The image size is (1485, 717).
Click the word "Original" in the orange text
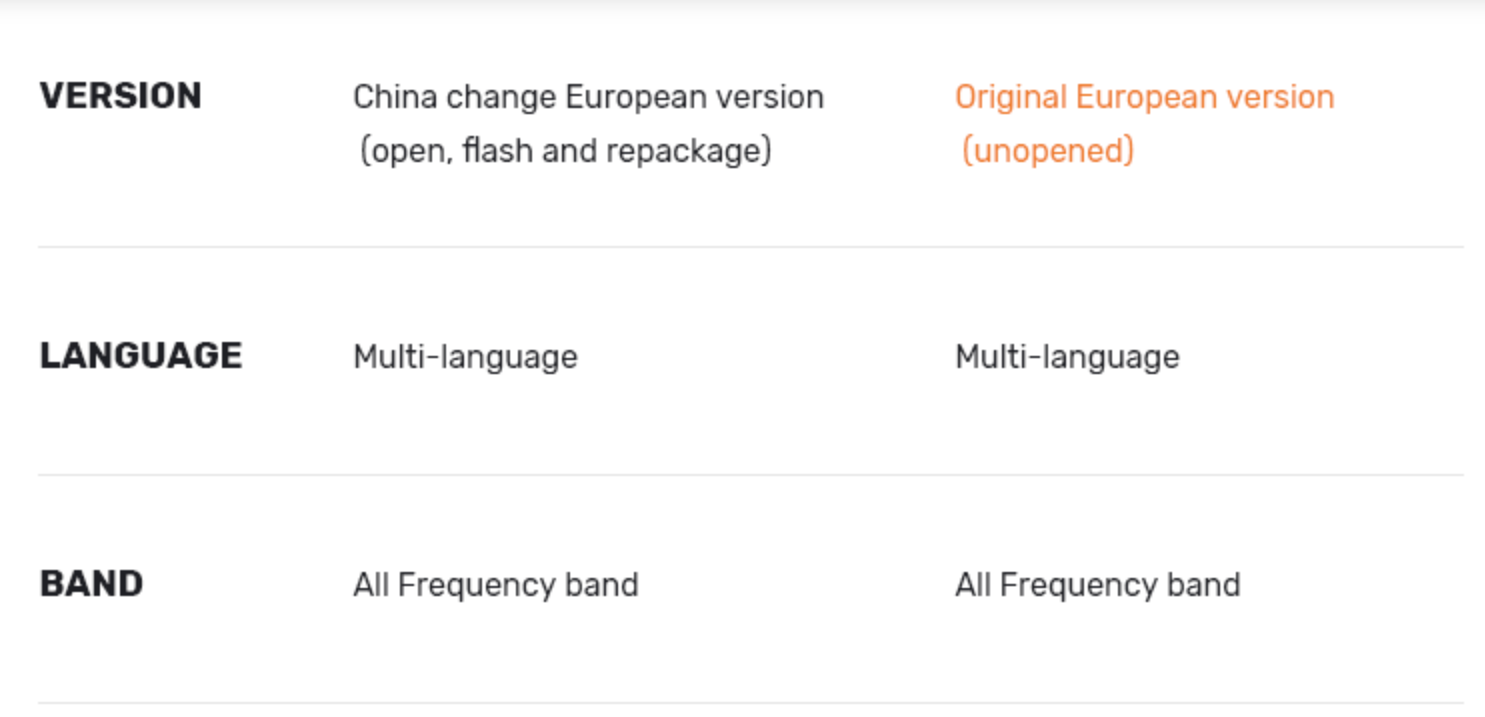1010,97
